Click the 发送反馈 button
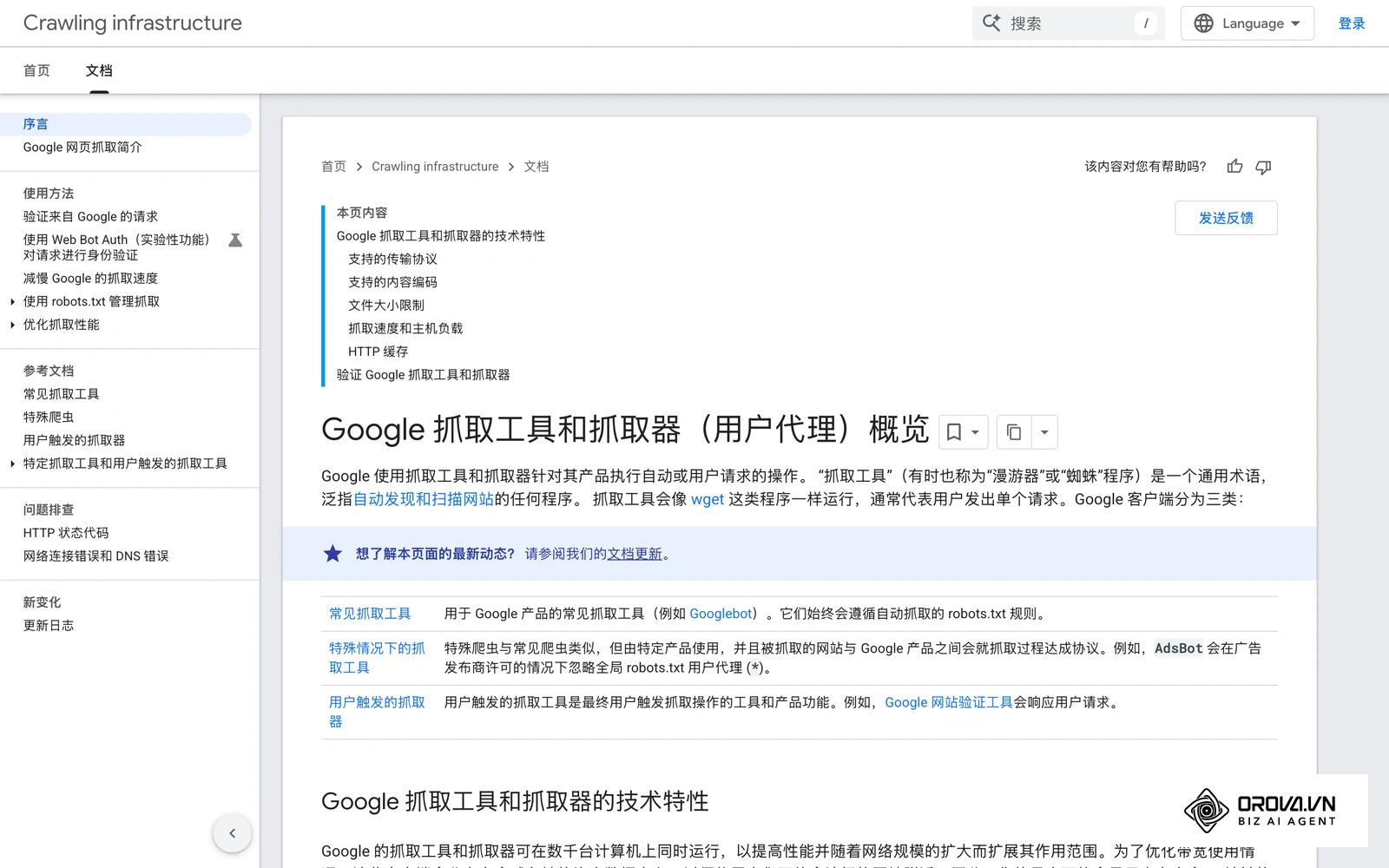 1226,218
